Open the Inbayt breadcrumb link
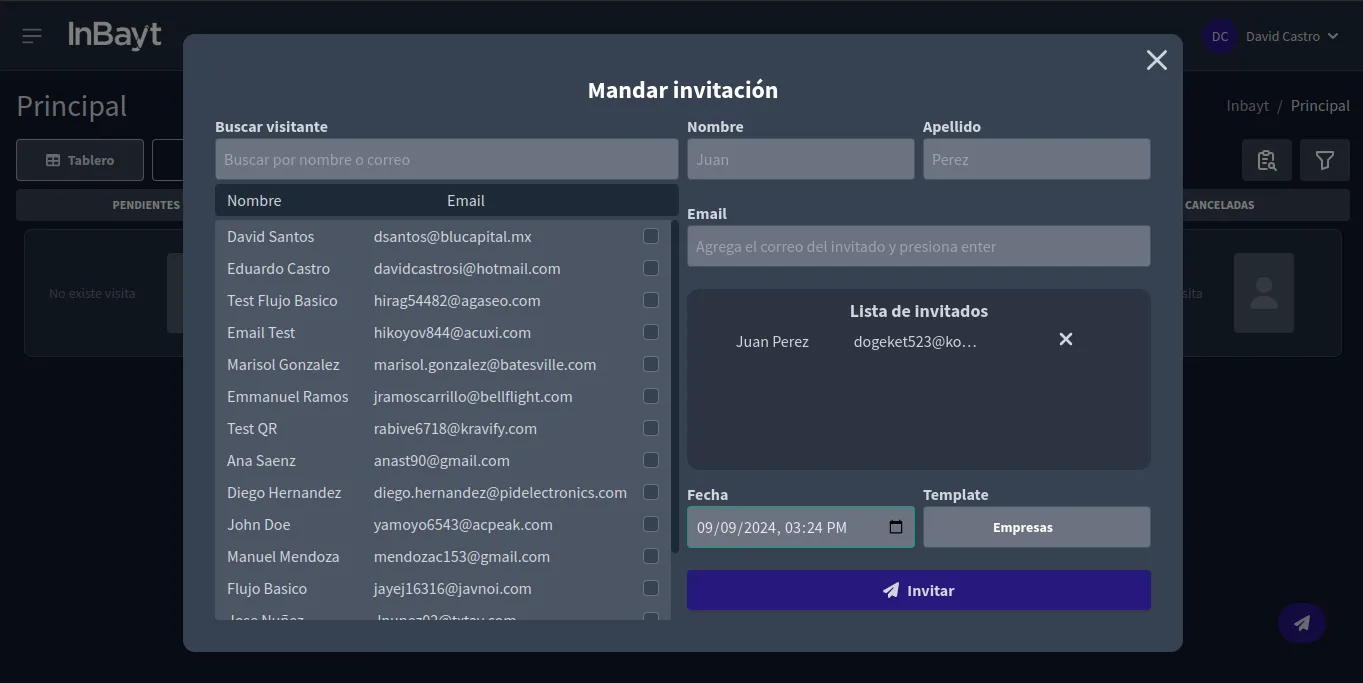1363x683 pixels. pyautogui.click(x=1247, y=105)
